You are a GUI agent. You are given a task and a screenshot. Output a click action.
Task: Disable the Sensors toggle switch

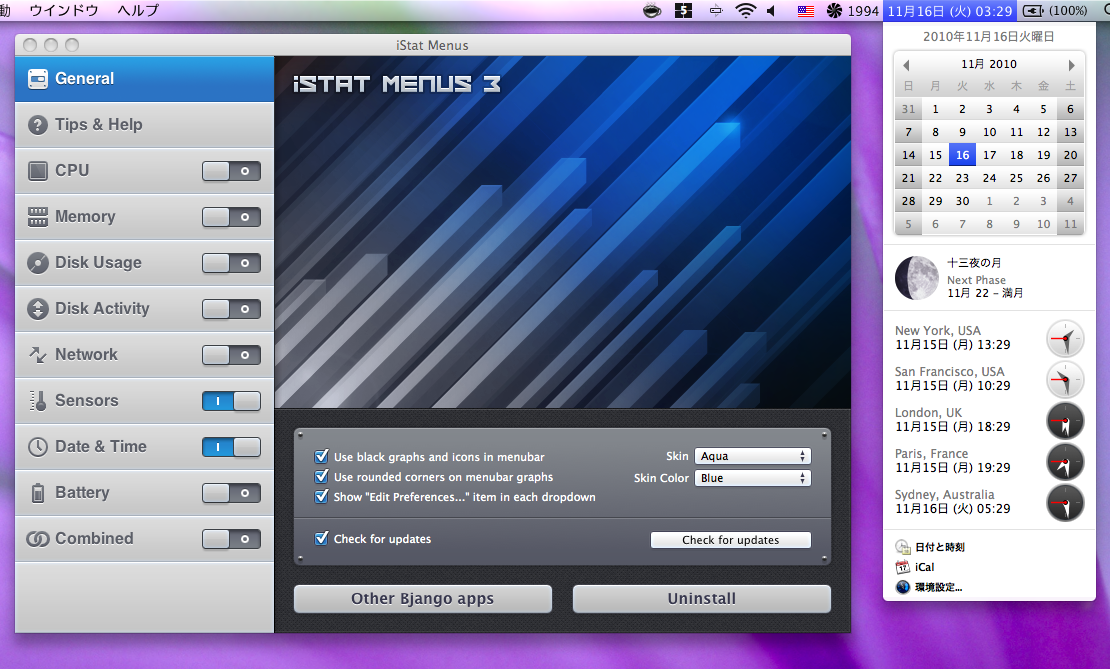[231, 401]
